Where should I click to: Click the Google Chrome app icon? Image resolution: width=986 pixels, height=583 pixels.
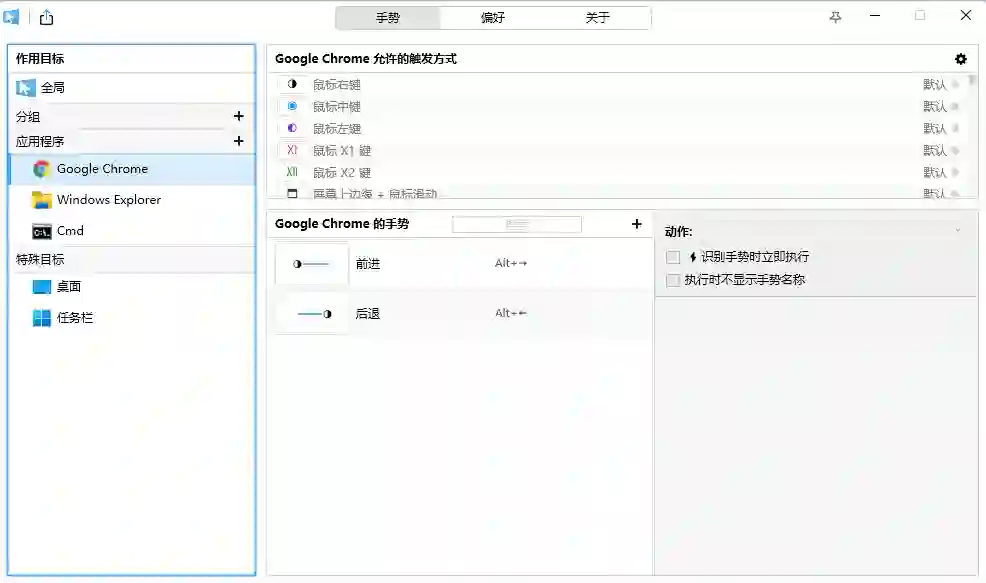[x=42, y=169]
